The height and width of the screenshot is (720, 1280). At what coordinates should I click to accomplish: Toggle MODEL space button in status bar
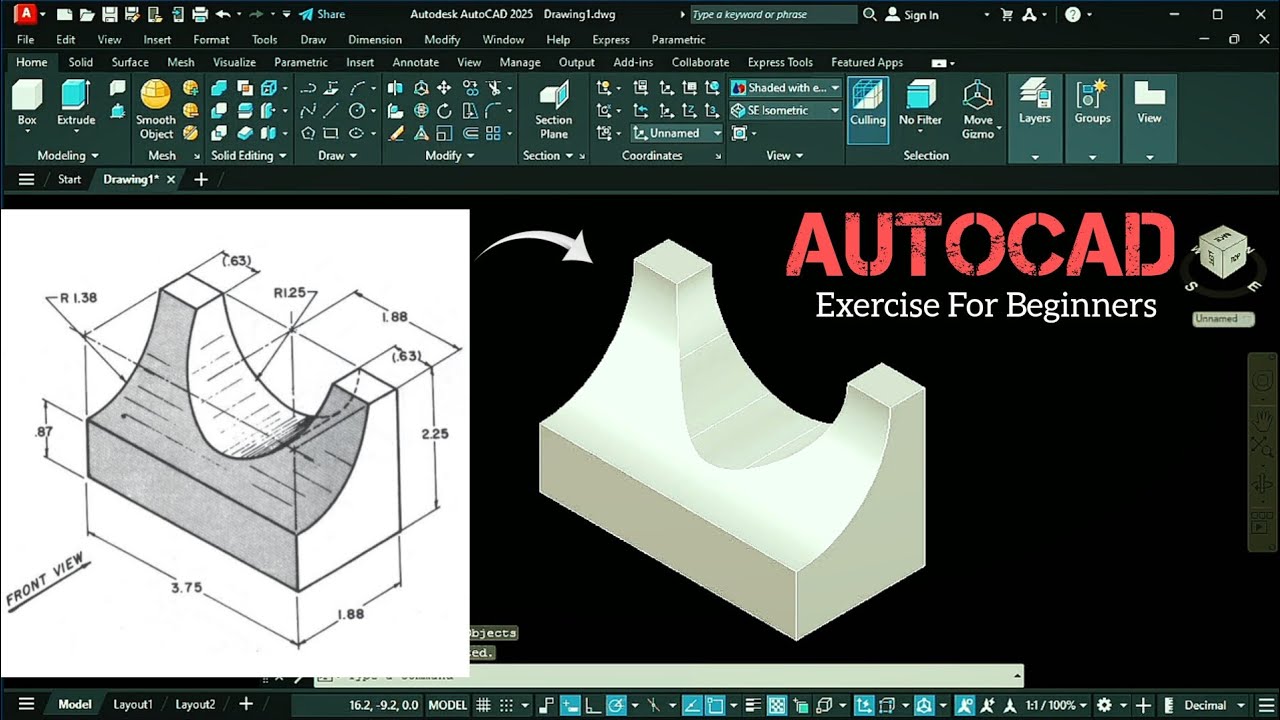click(448, 705)
